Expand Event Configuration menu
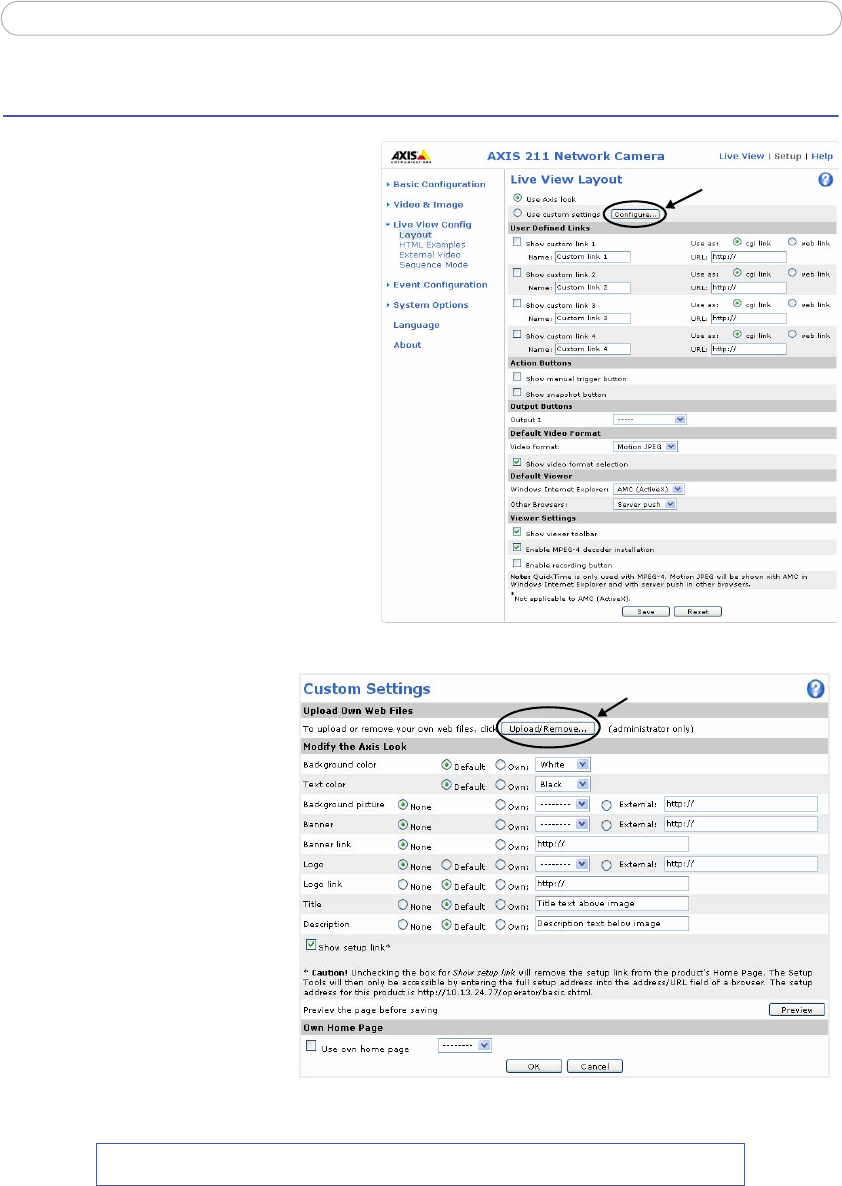Screen dimensions: 842x1186 440,284
